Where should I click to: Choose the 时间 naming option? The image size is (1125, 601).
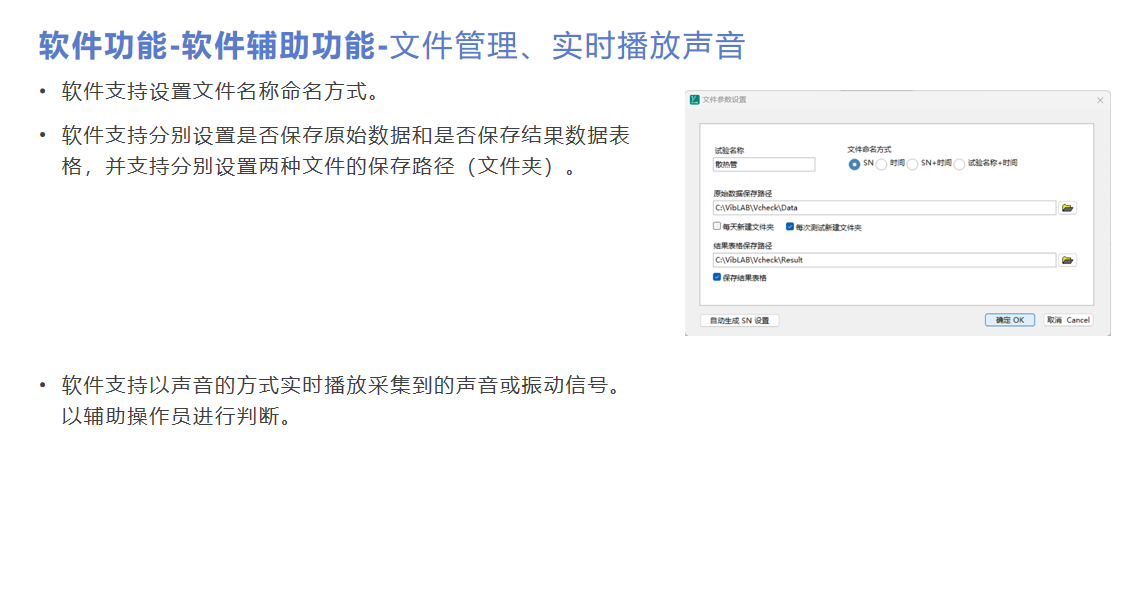click(x=881, y=164)
